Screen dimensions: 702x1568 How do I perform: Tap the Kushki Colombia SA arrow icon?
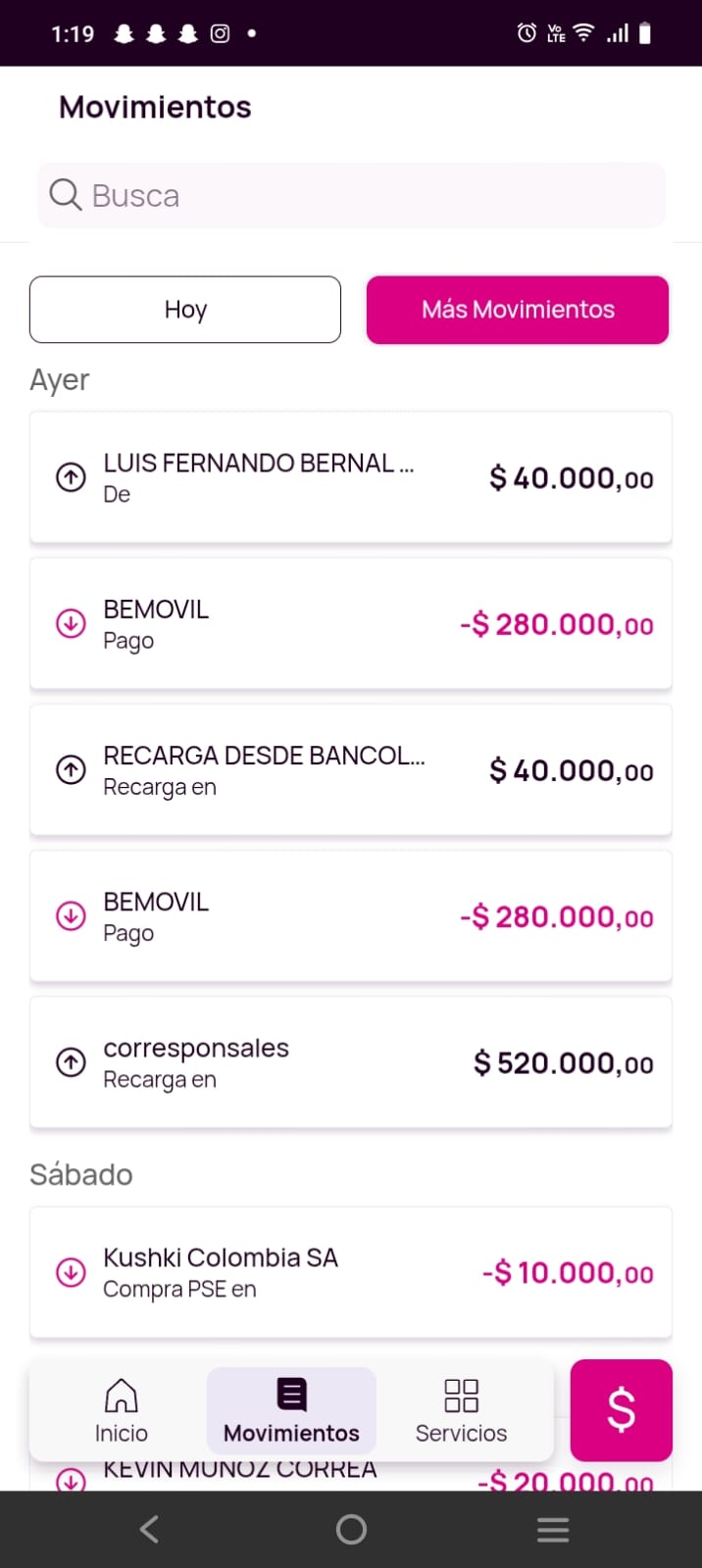coord(71,1272)
